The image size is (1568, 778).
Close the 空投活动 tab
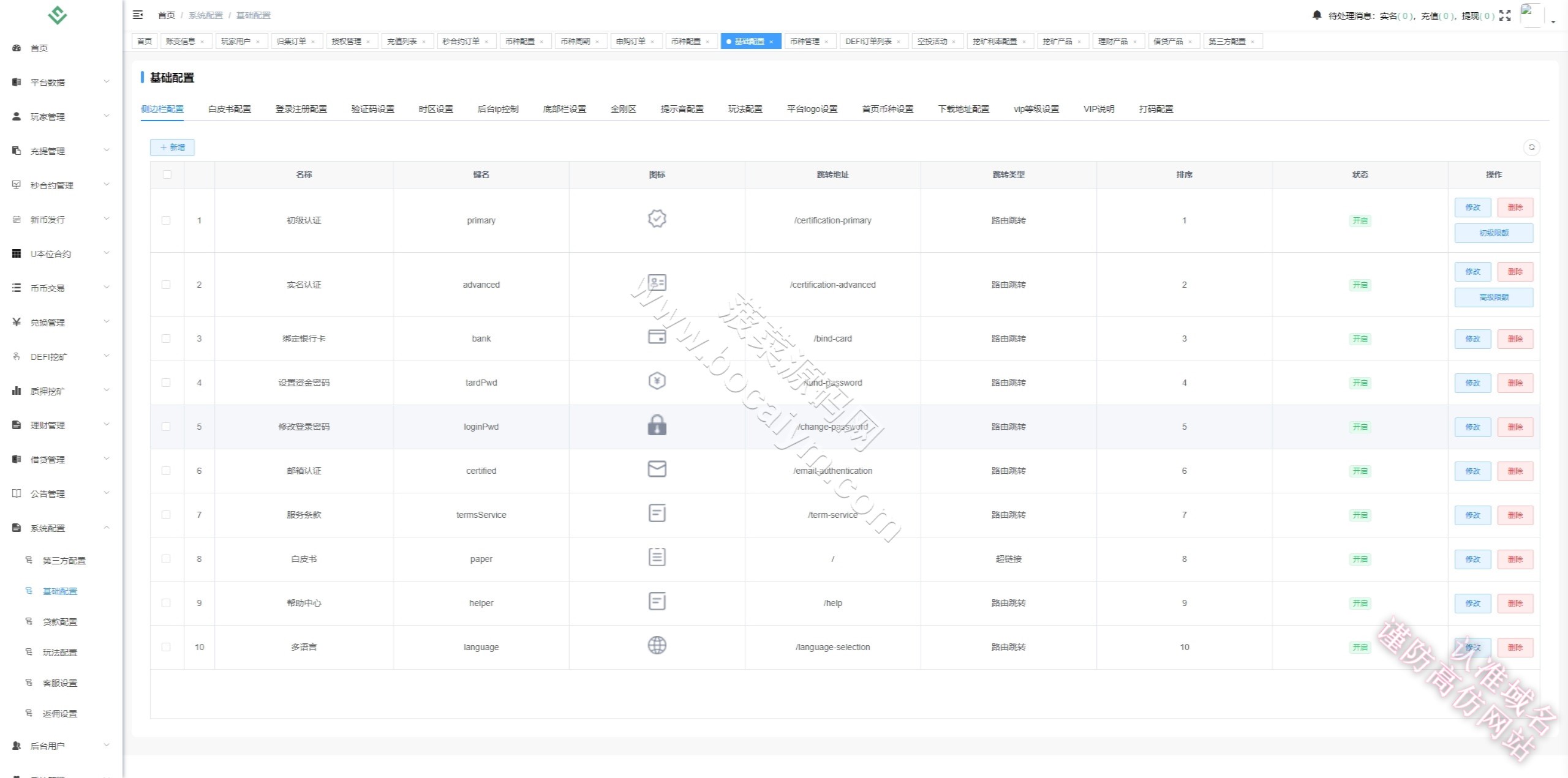pyautogui.click(x=954, y=42)
